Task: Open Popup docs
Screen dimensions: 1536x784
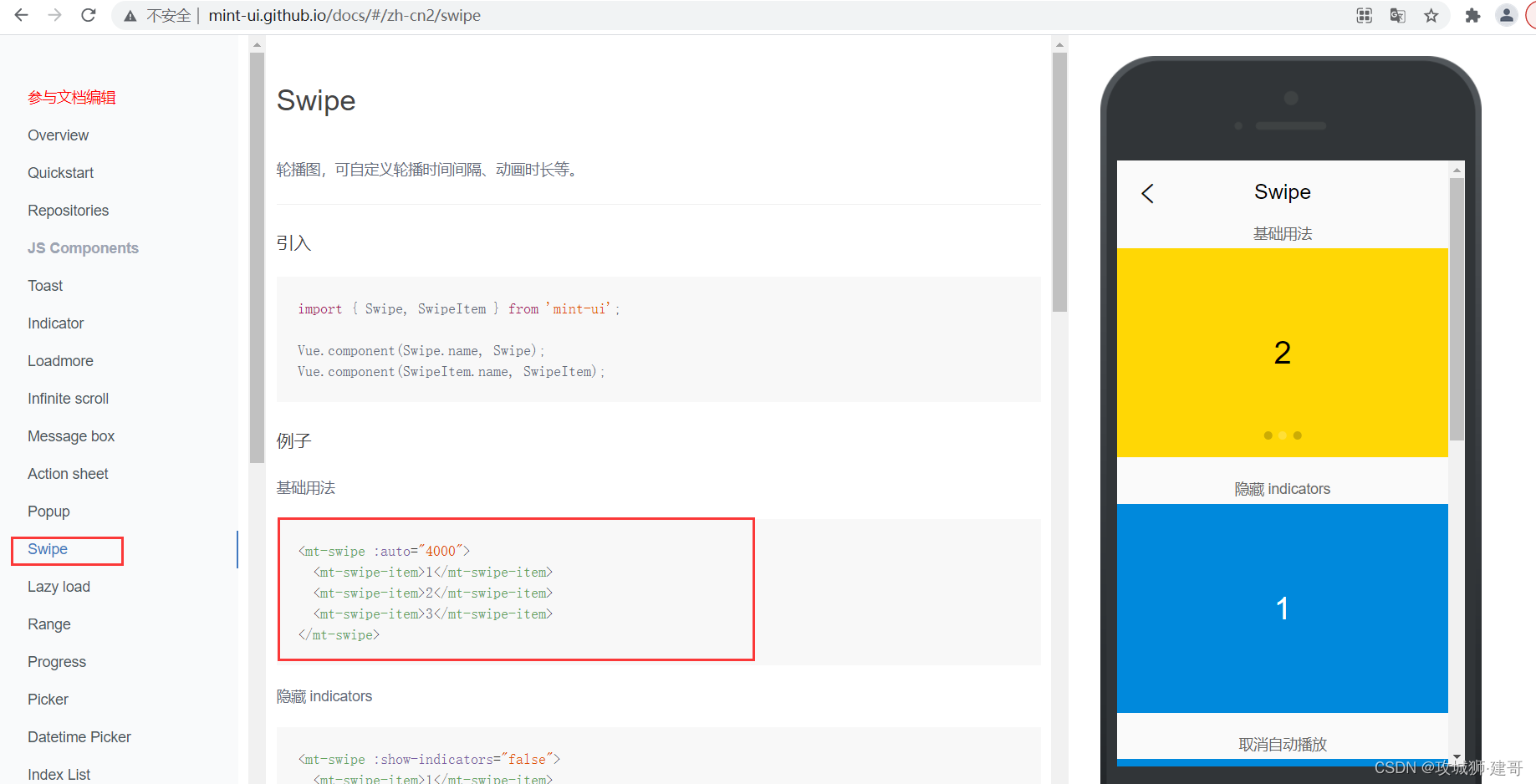Action: (x=48, y=512)
